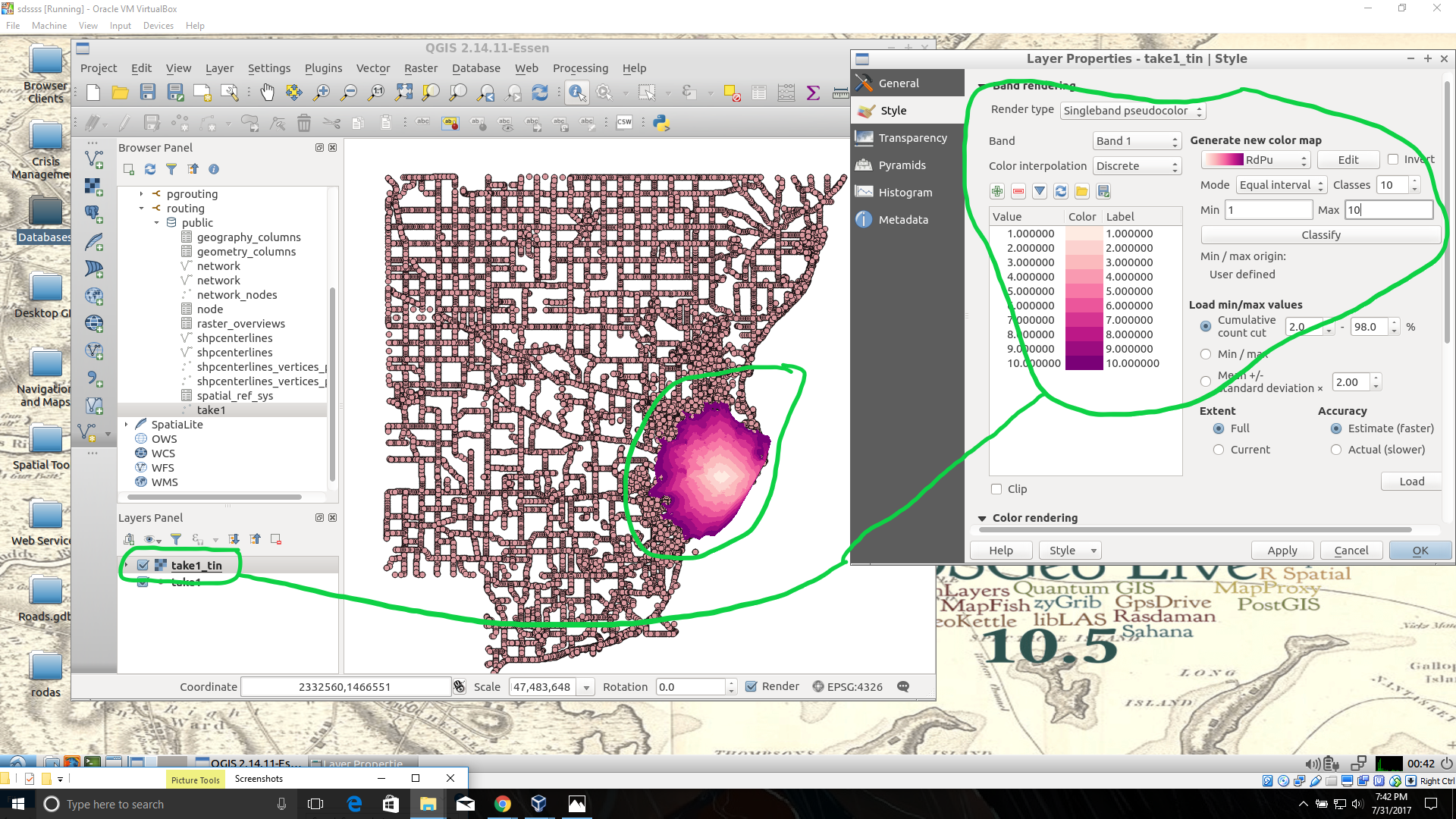Open the Raster menu
This screenshot has width=1456, height=819.
(420, 68)
